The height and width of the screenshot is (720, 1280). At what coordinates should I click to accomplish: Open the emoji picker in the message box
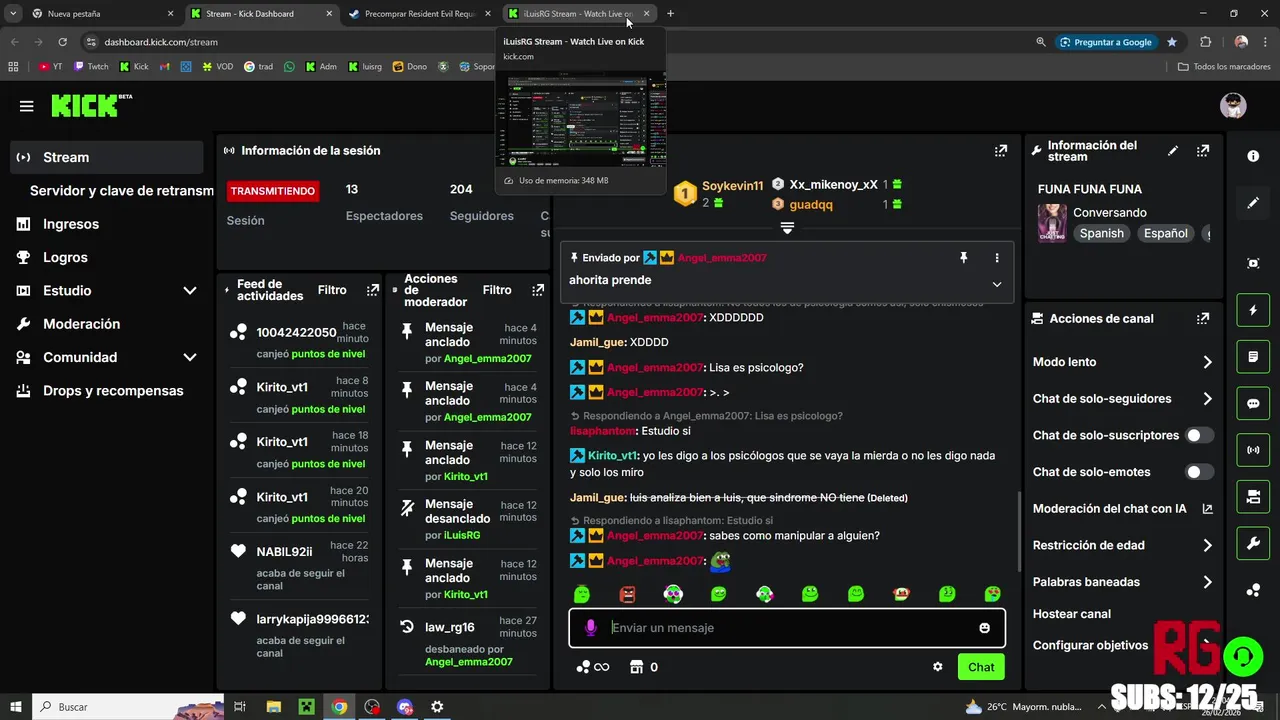coord(985,628)
